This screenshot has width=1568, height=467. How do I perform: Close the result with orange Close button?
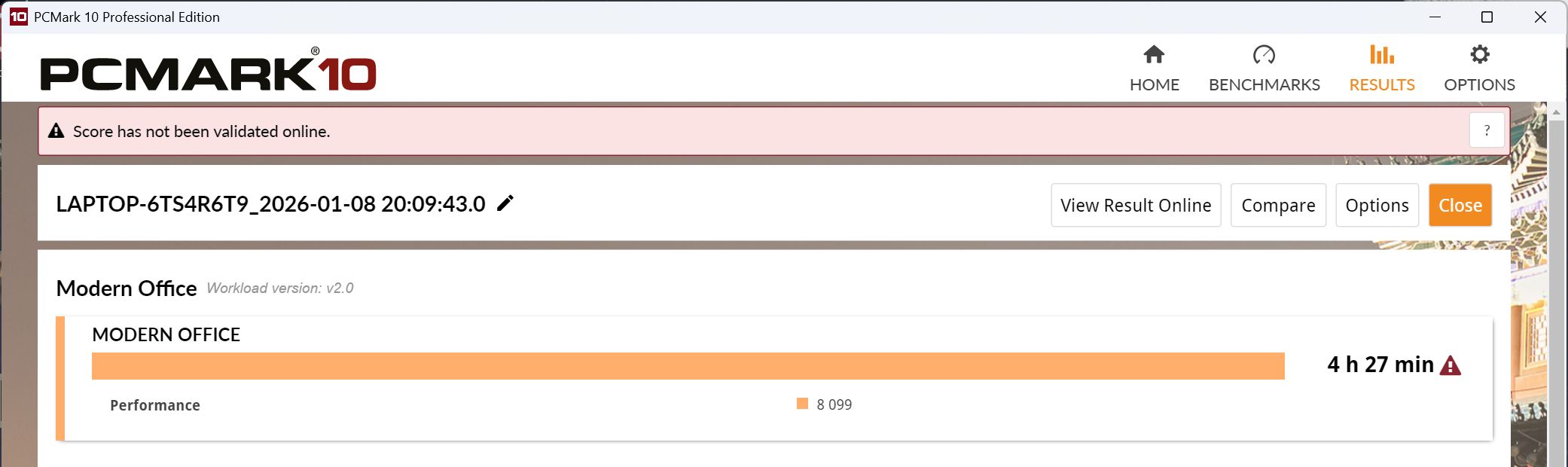click(1460, 205)
